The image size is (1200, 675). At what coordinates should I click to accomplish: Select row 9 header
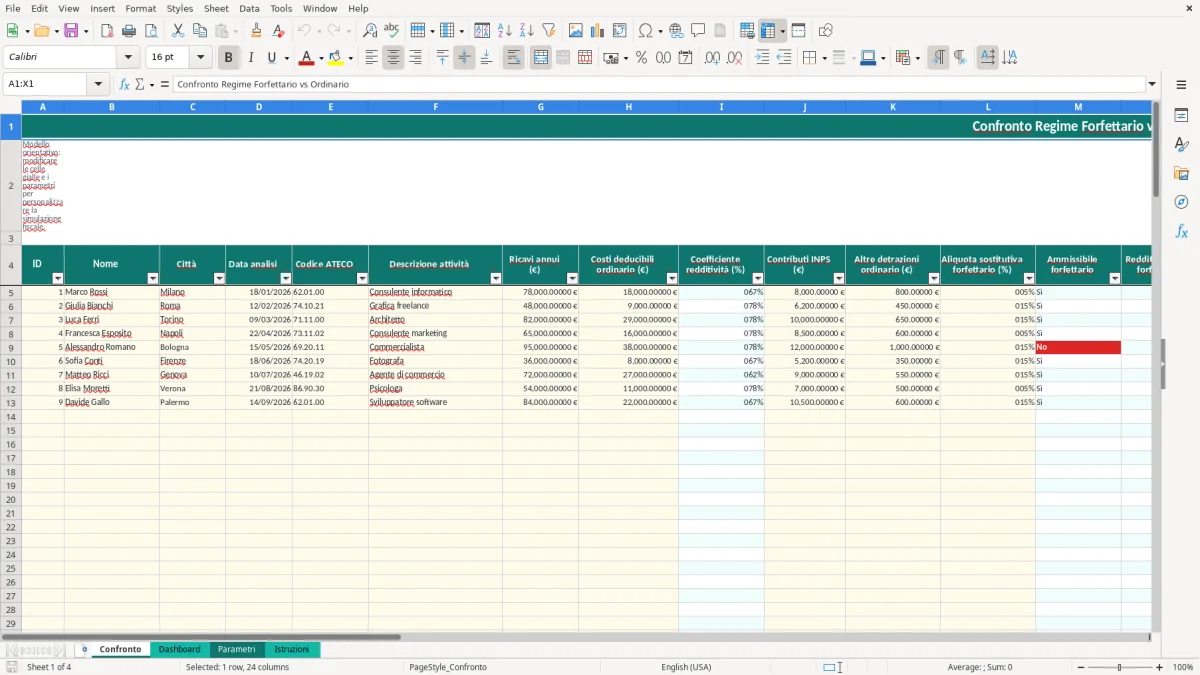point(11,347)
